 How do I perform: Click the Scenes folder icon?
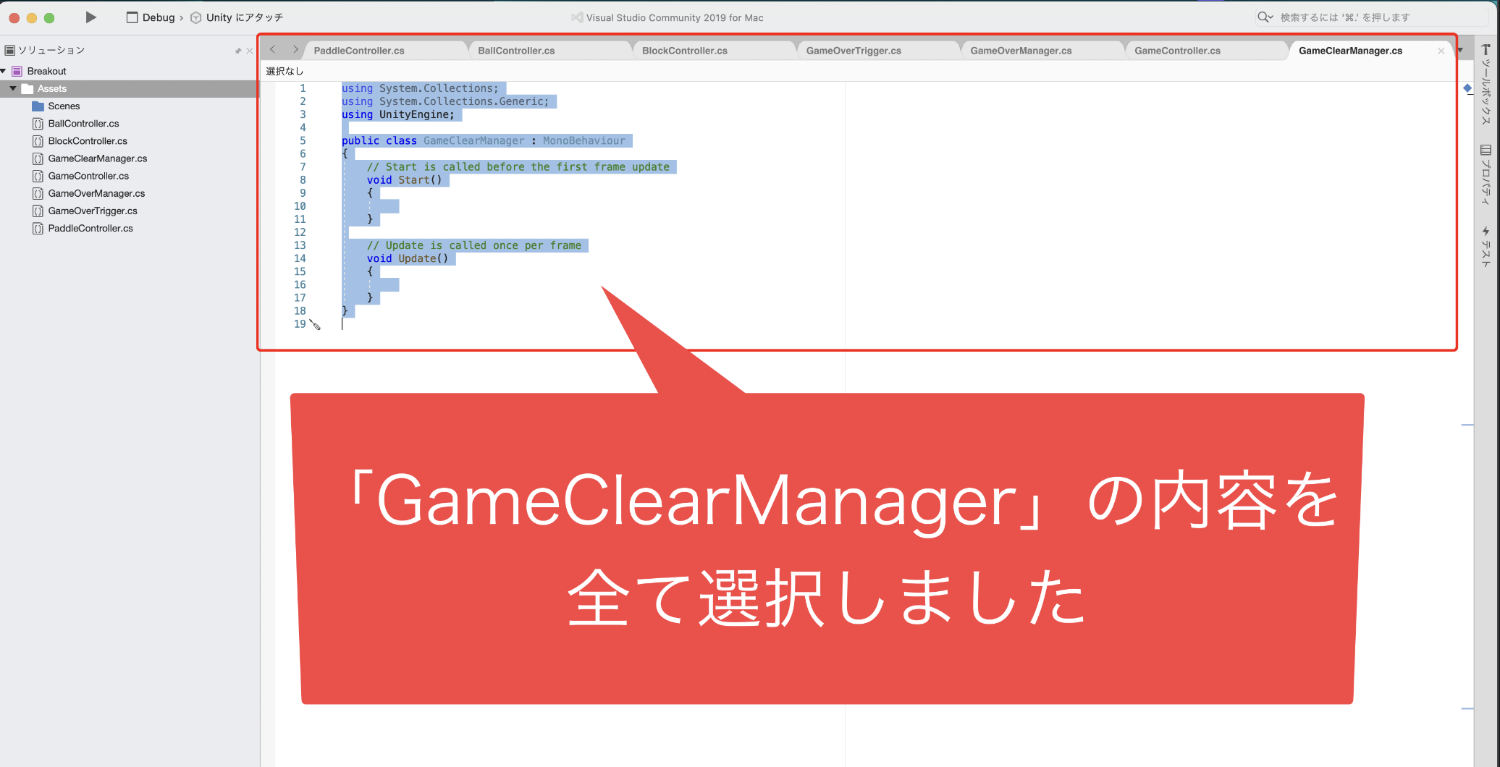pos(38,106)
